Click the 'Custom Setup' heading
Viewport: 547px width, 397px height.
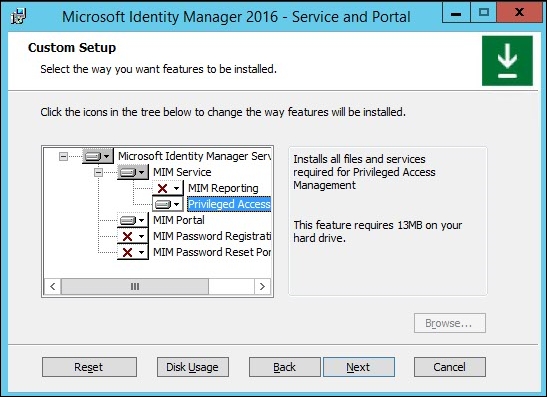click(x=72, y=47)
